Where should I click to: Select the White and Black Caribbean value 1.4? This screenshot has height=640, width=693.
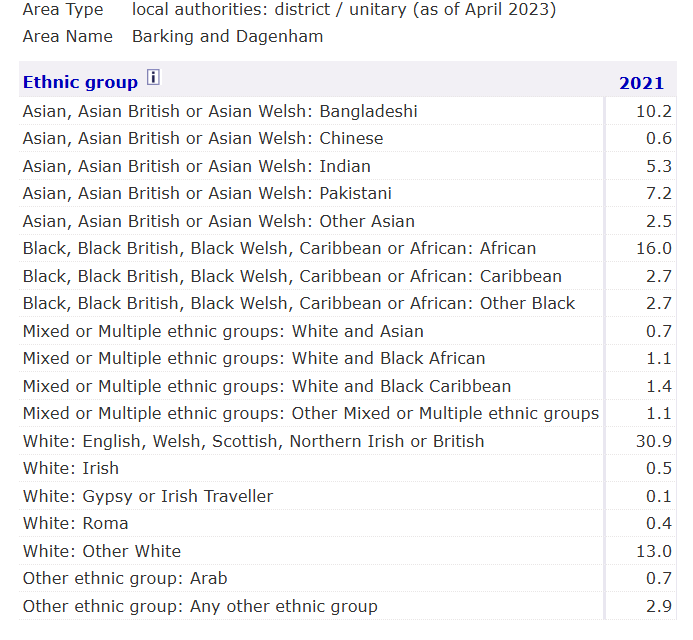[659, 387]
